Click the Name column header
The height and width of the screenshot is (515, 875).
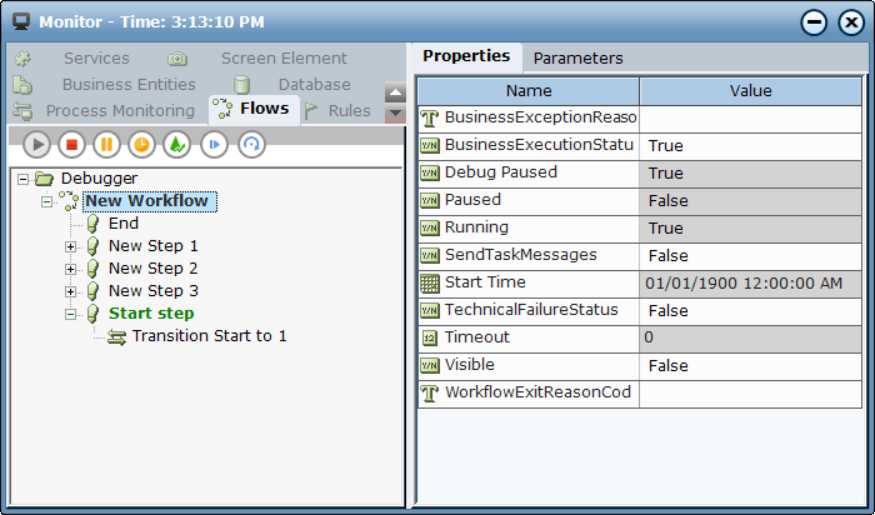point(528,91)
